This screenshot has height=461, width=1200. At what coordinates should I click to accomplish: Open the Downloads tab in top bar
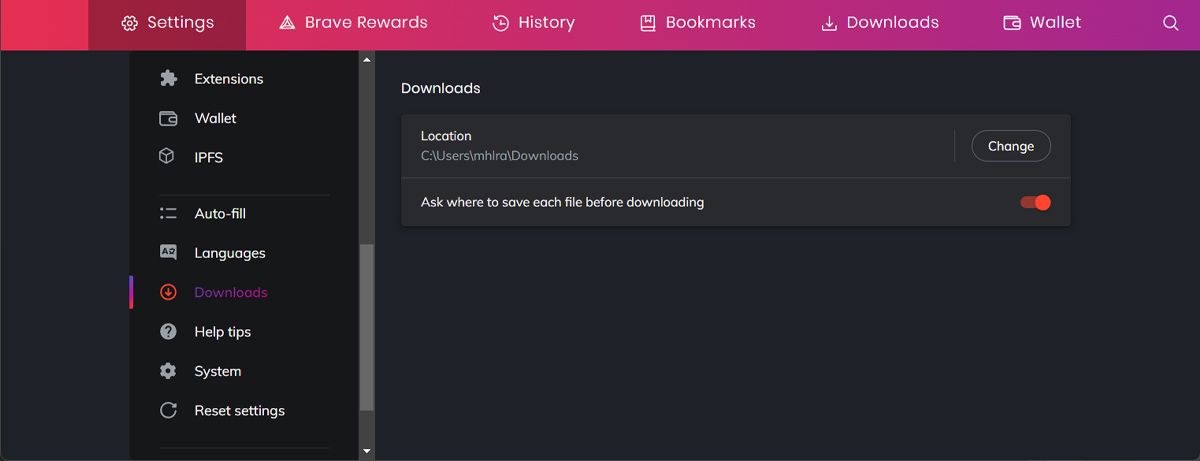pyautogui.click(x=879, y=23)
